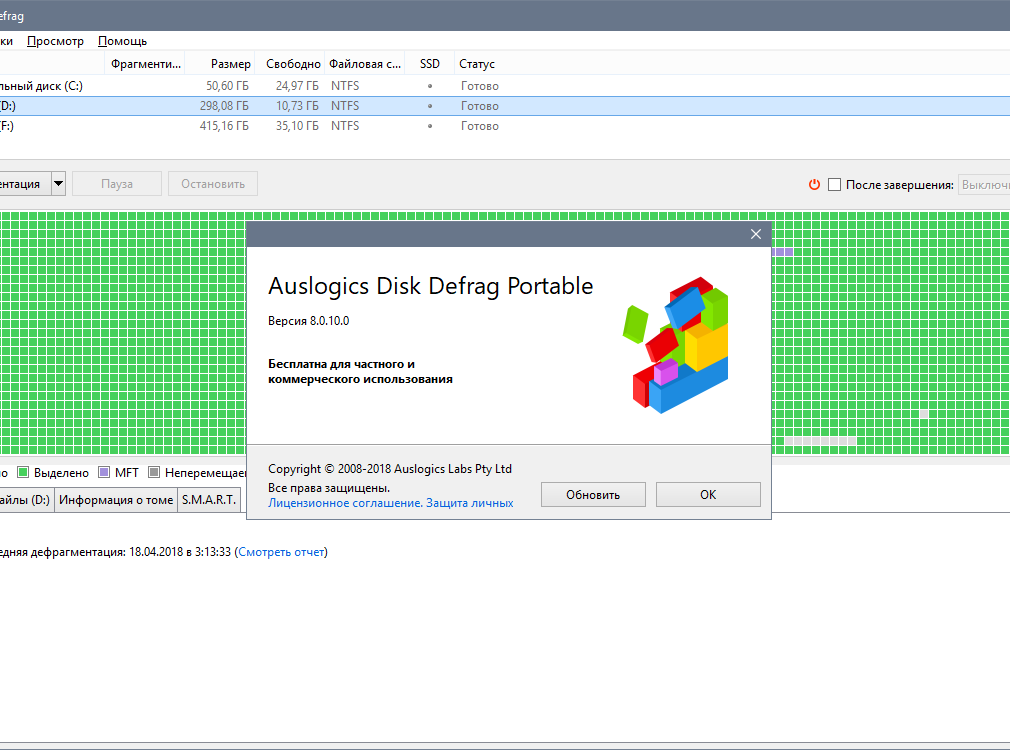Click the SSD column header

click(430, 64)
